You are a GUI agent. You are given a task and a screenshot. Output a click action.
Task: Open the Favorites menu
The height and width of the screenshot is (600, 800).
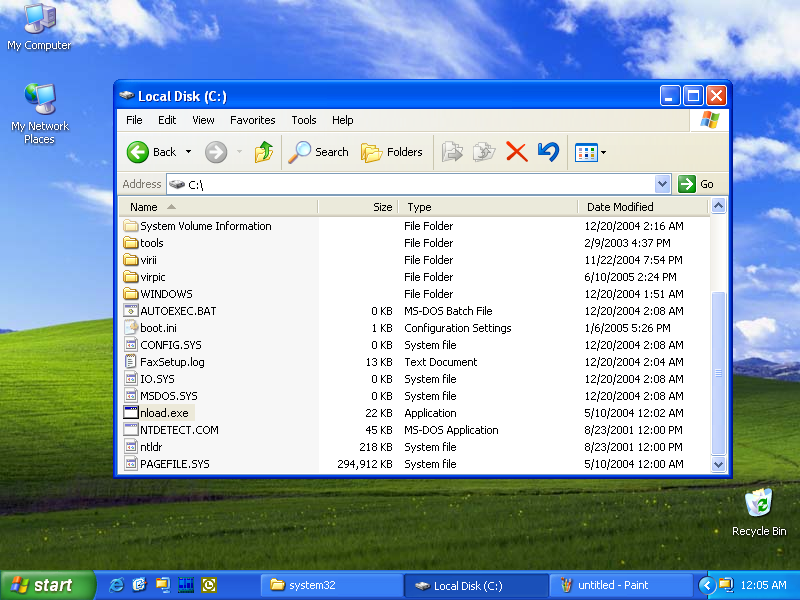click(253, 120)
